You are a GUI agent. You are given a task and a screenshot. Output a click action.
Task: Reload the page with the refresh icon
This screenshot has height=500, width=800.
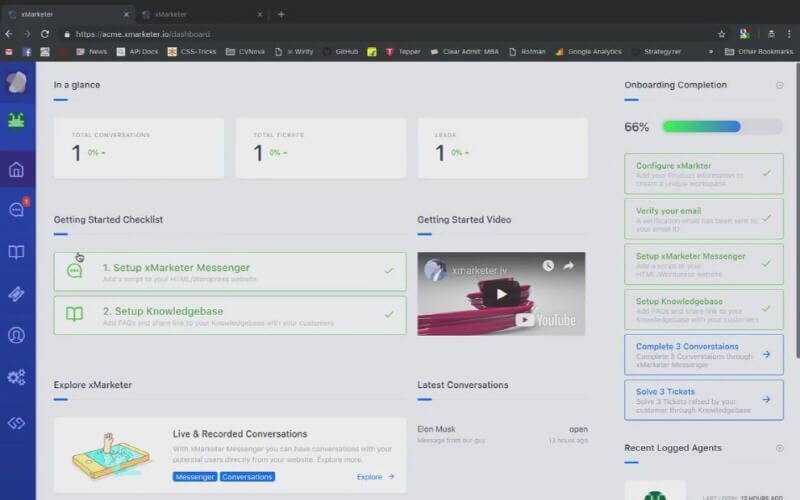(x=45, y=34)
